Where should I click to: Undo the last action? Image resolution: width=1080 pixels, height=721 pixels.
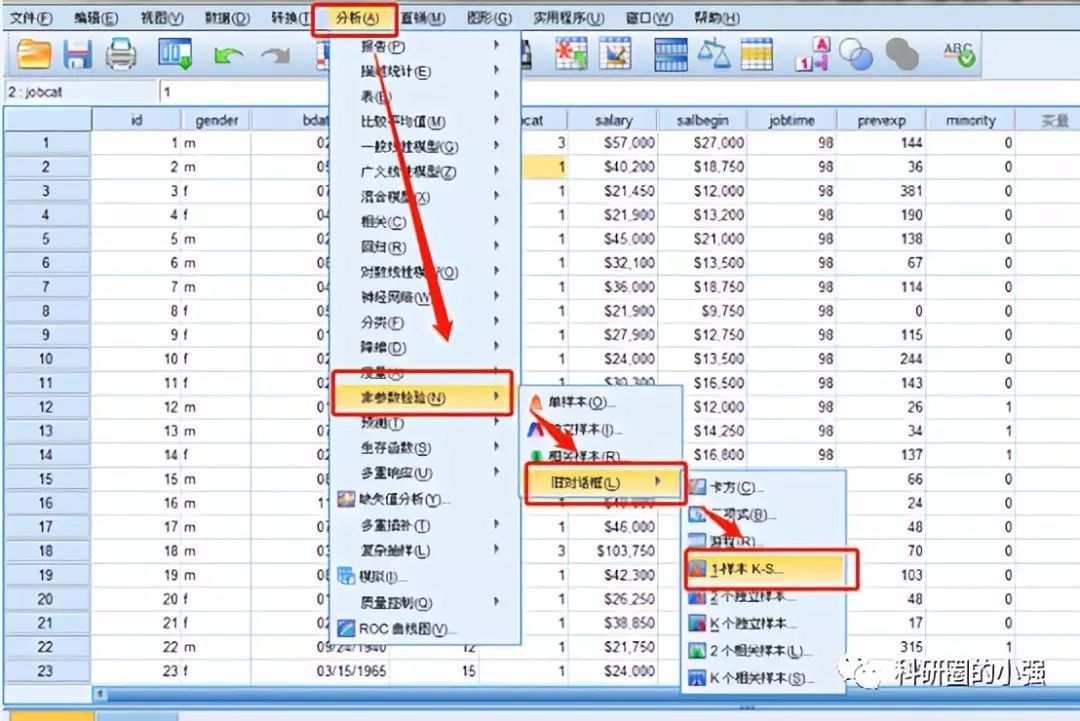coord(228,55)
